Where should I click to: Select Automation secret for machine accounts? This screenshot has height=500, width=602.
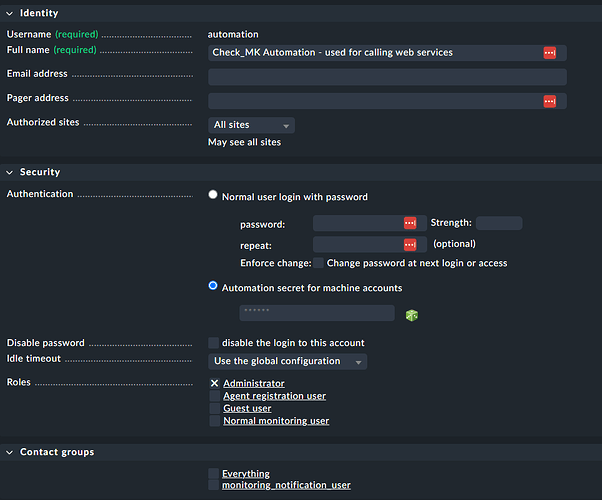pyautogui.click(x=213, y=286)
